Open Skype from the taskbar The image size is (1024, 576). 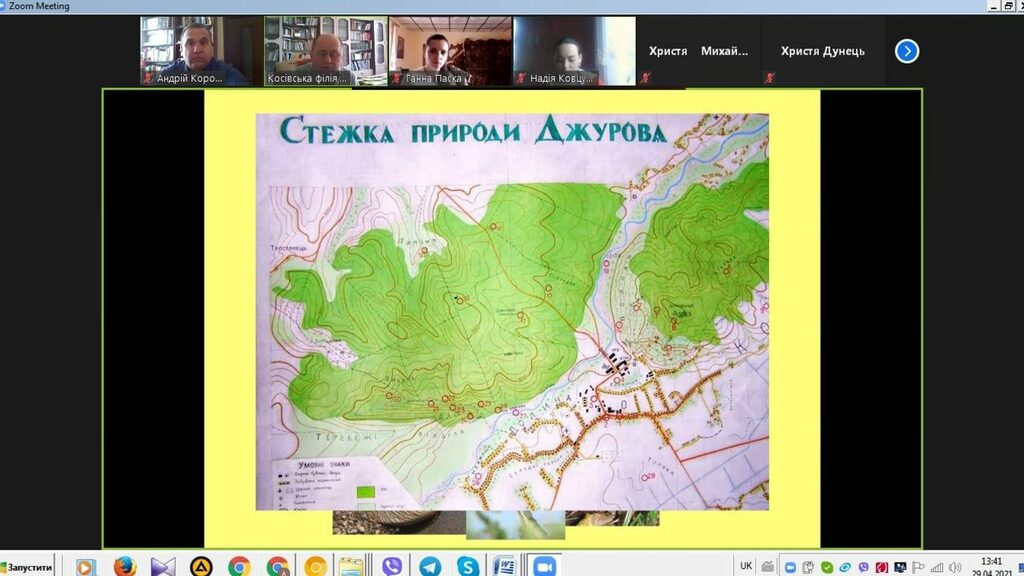[467, 567]
